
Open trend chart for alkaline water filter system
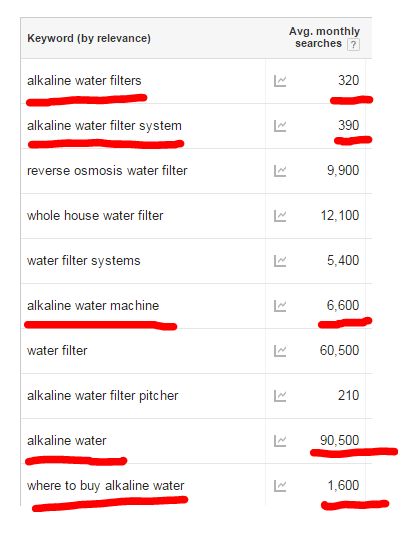[280, 126]
